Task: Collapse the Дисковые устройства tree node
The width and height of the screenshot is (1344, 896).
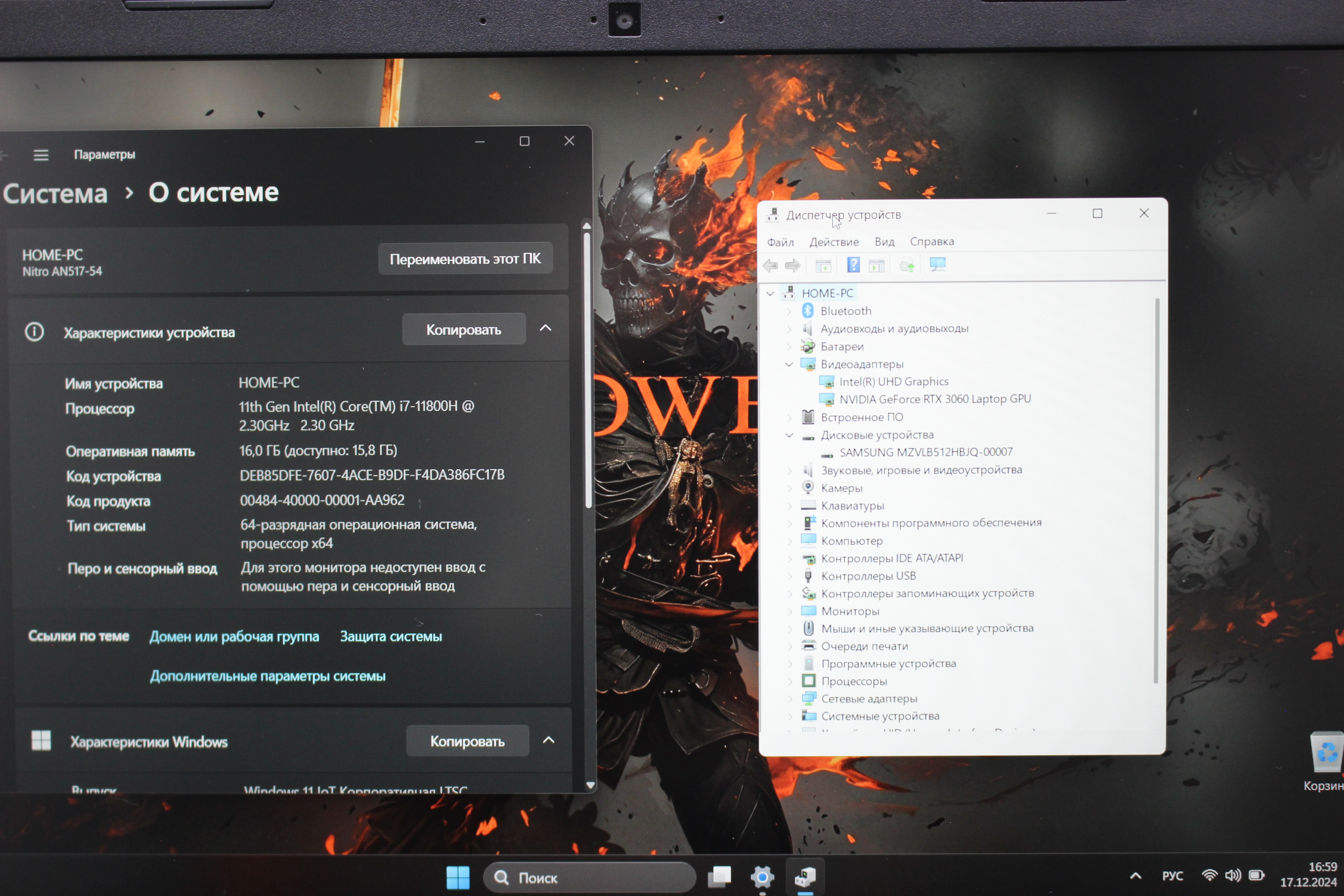Action: click(789, 436)
